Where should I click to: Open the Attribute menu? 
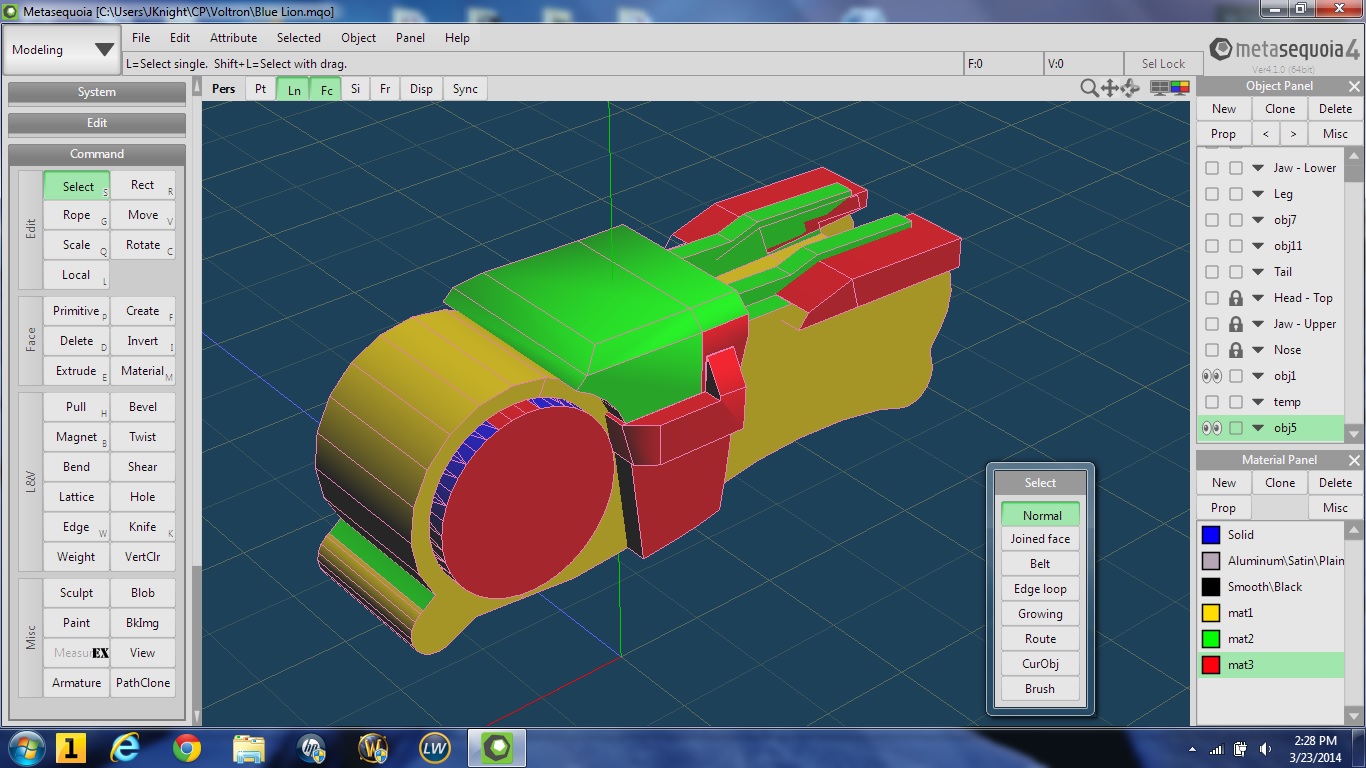tap(233, 38)
